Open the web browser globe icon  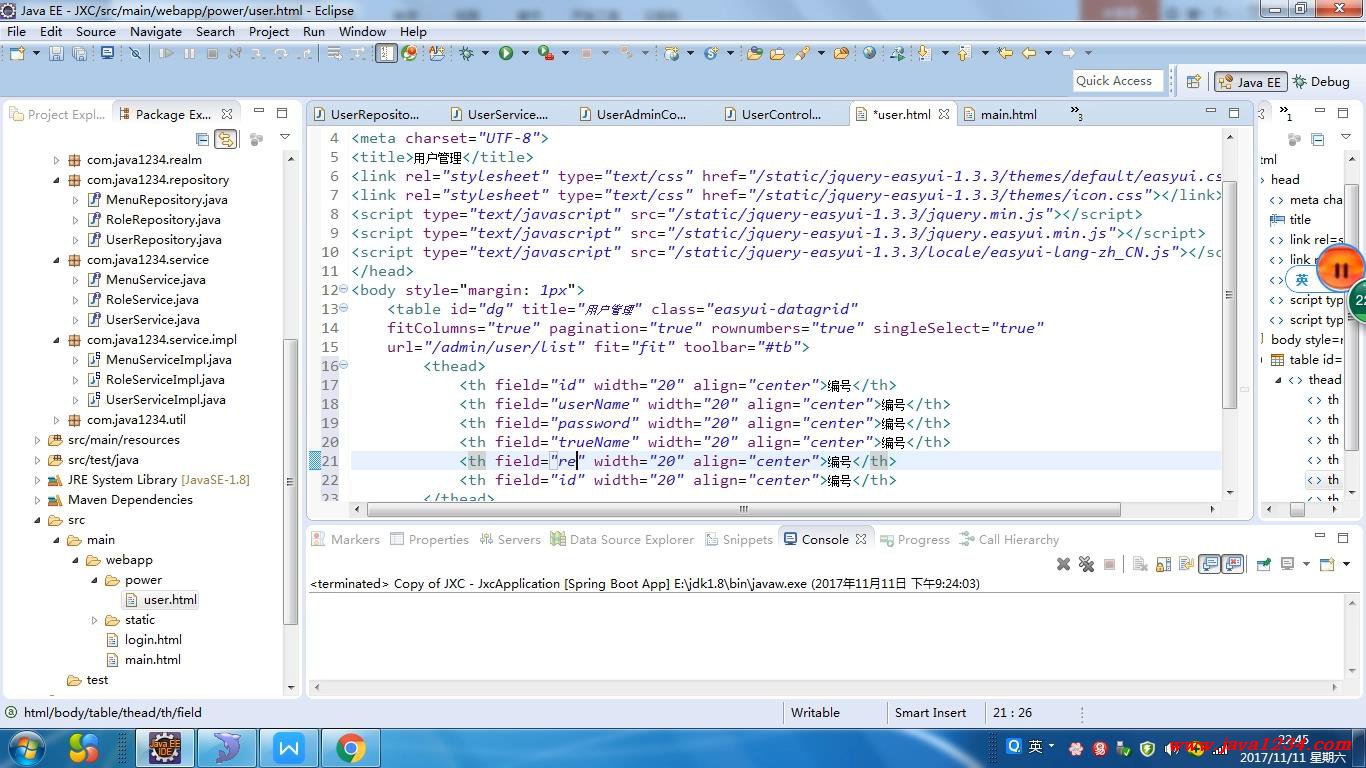(869, 53)
